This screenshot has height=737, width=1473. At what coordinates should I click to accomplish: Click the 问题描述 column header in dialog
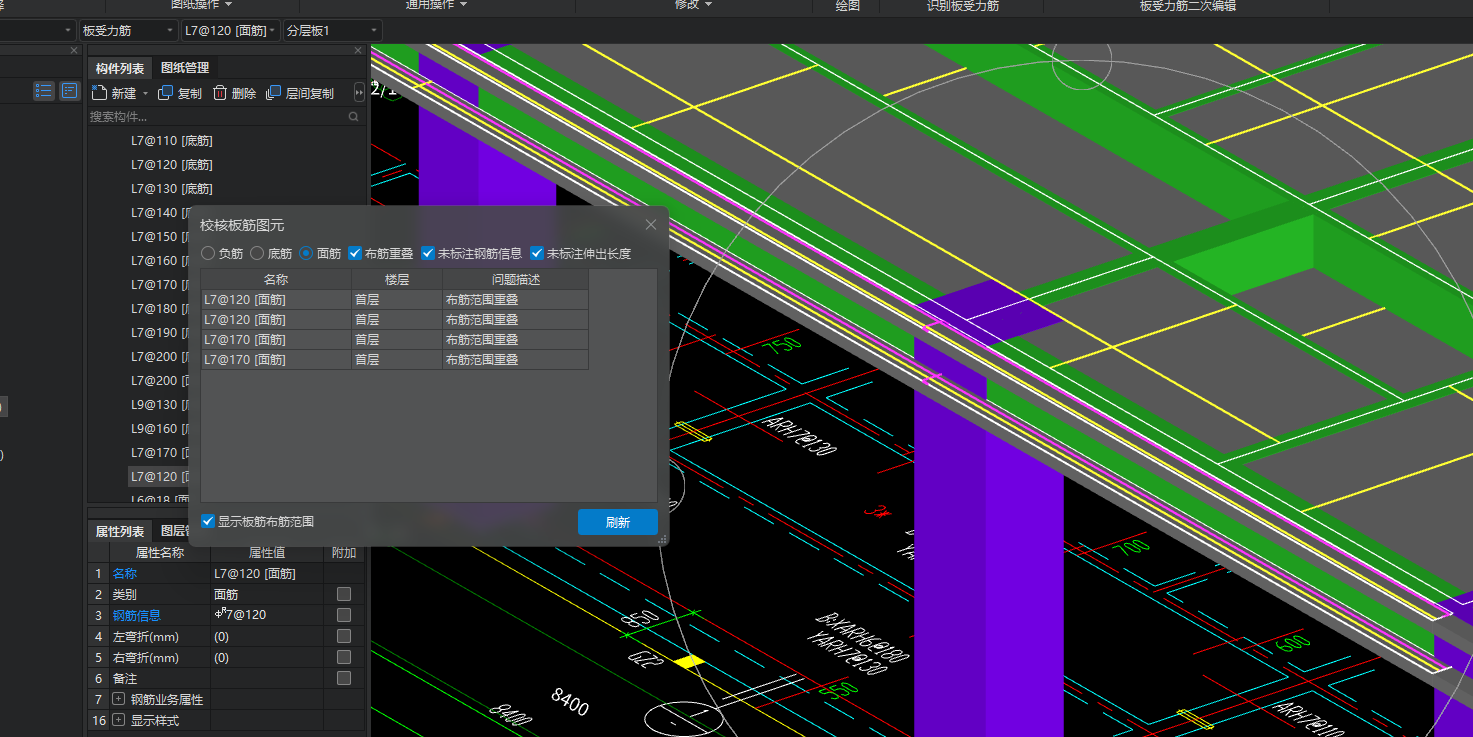click(516, 280)
